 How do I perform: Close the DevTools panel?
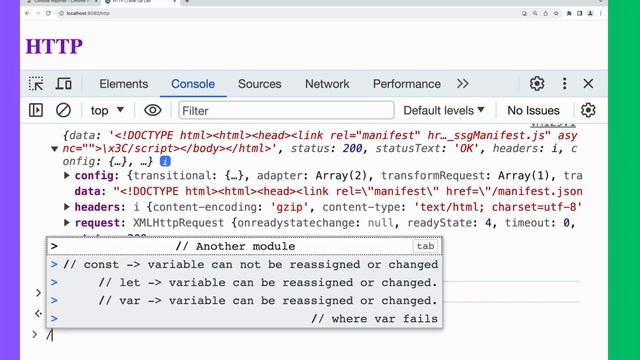588,84
